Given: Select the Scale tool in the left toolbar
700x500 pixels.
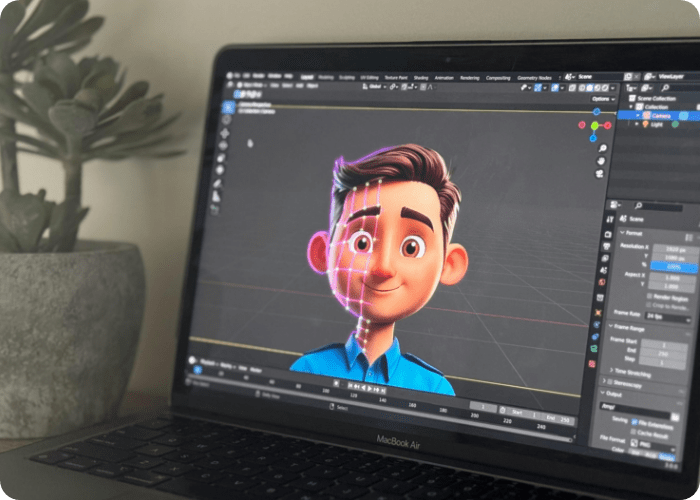Looking at the screenshot, I should (x=221, y=158).
